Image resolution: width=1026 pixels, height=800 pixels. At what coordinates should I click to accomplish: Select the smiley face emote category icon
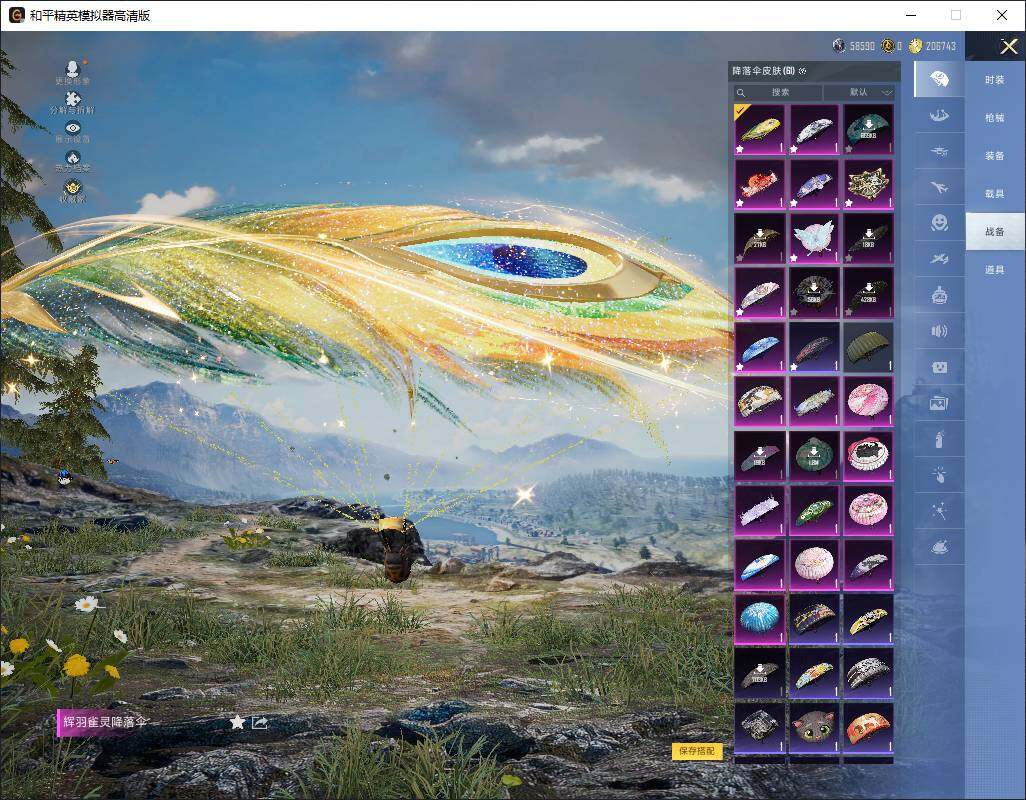pos(939,223)
